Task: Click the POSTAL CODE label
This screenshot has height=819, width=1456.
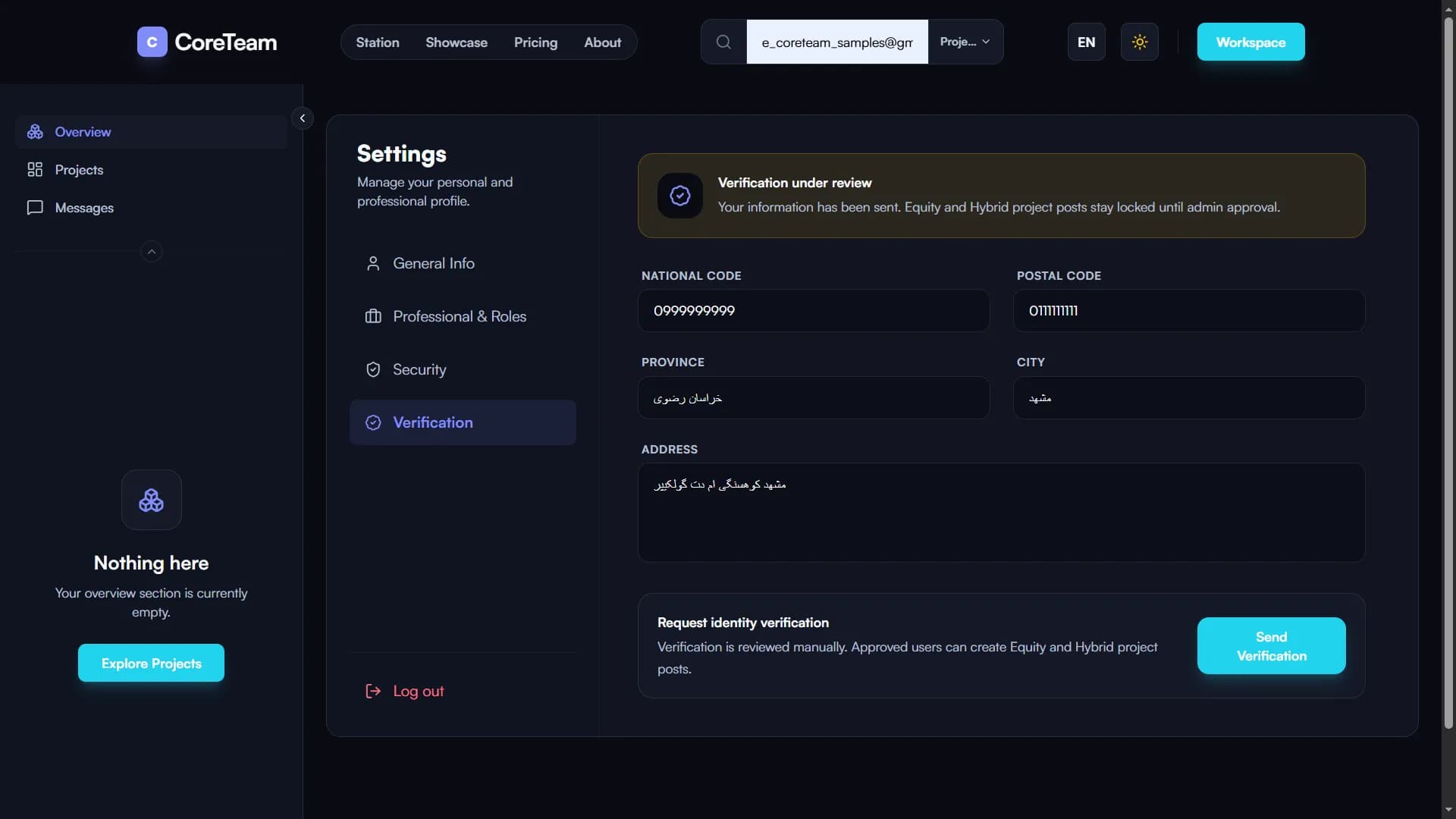Action: coord(1059,276)
